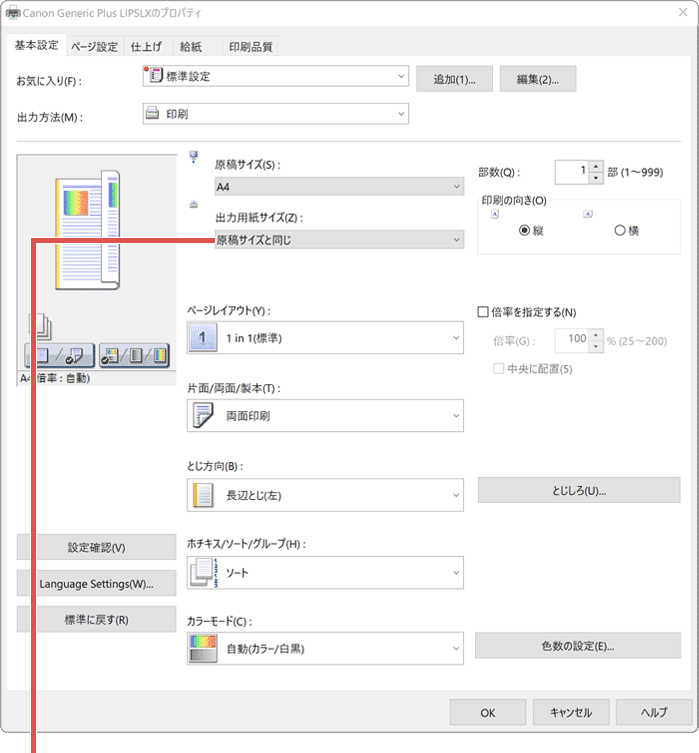The image size is (699, 753).
Task: Close the properties dialog with X
Action: pyautogui.click(x=683, y=12)
